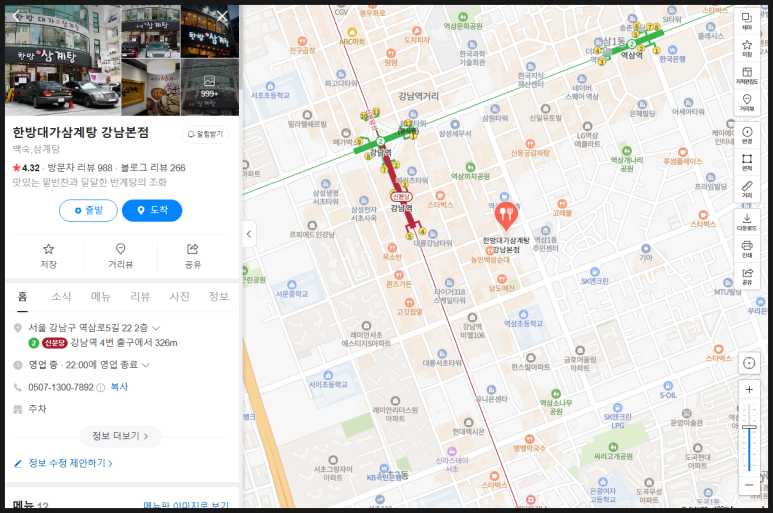
Task: Click the 저장 star in the map toolbar
Action: point(747,48)
